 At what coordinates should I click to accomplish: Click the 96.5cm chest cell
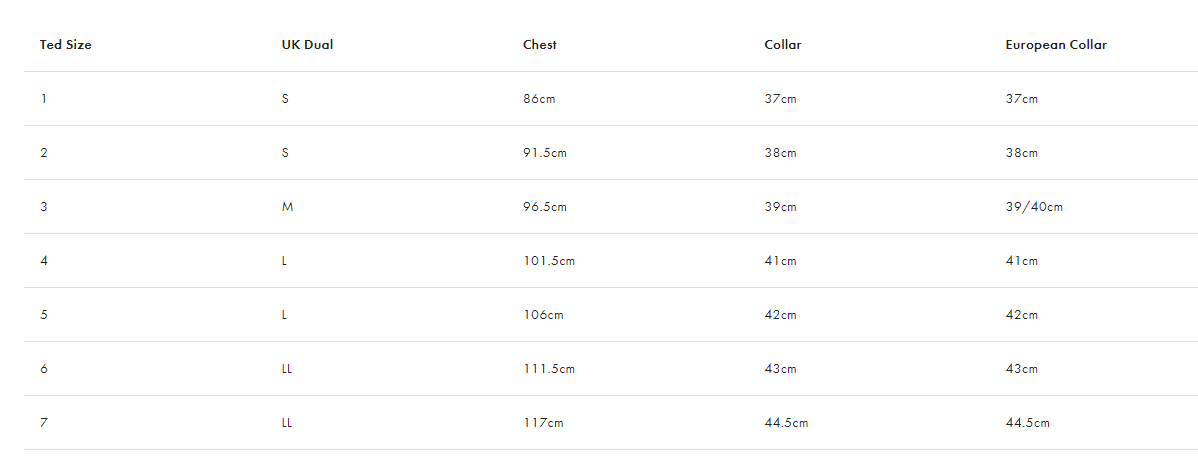[x=546, y=207]
